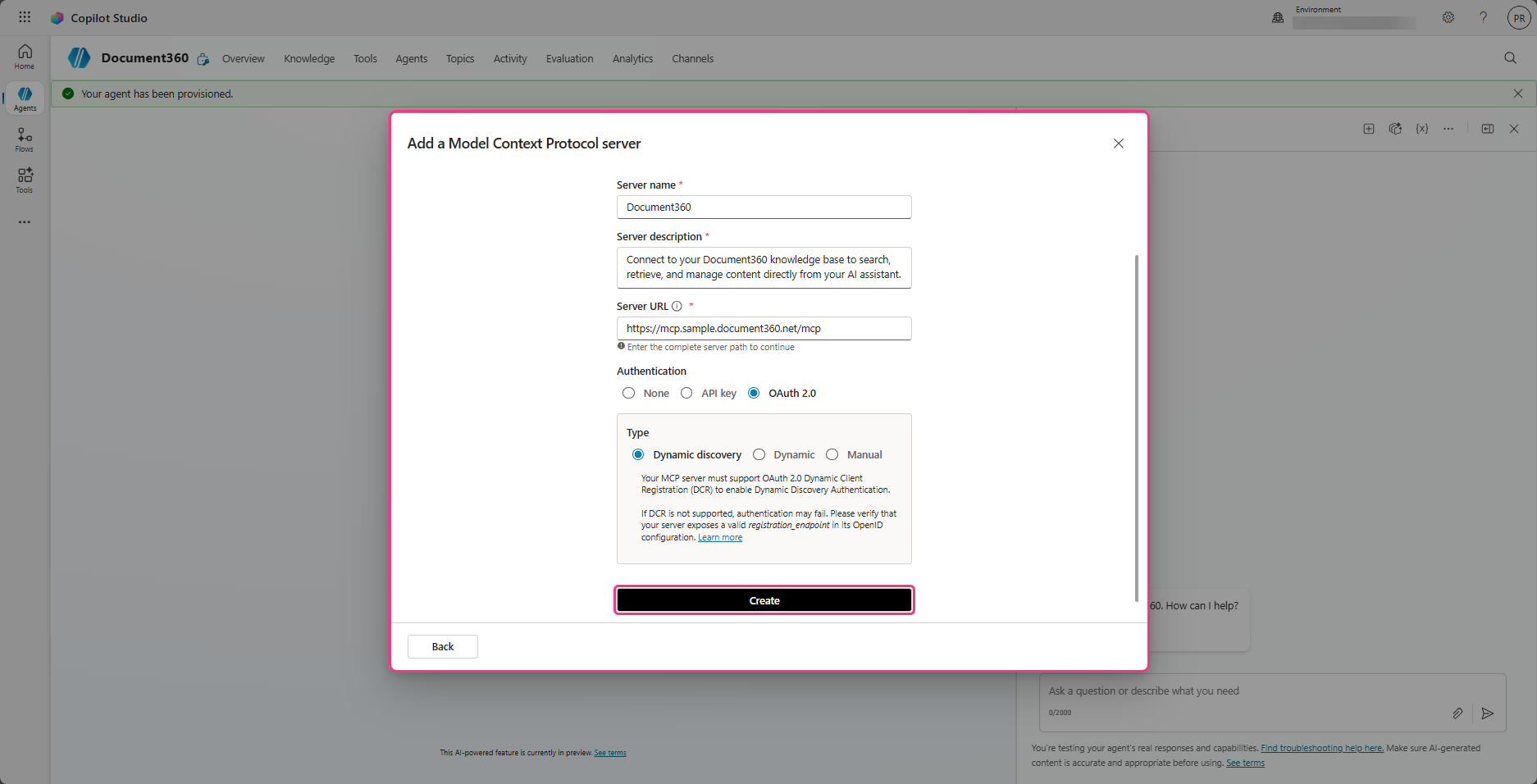The image size is (1537, 784).
Task: Choose API key authentication
Action: click(686, 393)
